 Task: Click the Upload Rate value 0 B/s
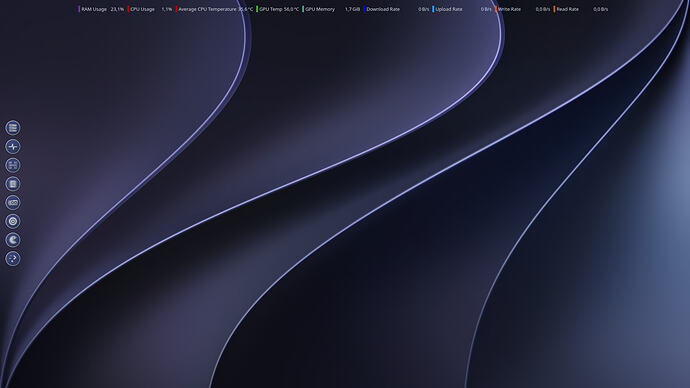point(486,9)
